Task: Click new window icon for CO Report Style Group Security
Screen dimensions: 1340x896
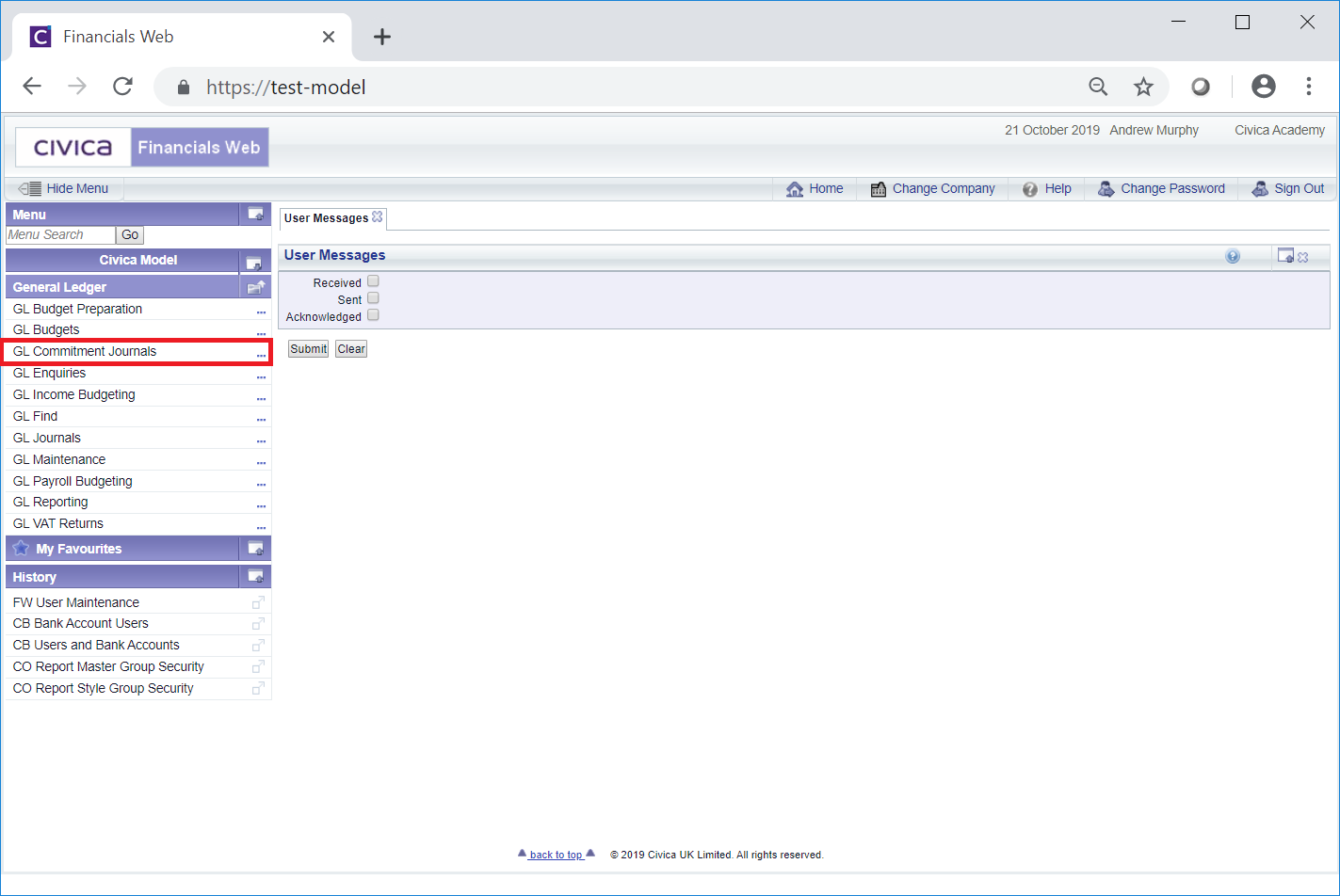Action: (x=258, y=688)
